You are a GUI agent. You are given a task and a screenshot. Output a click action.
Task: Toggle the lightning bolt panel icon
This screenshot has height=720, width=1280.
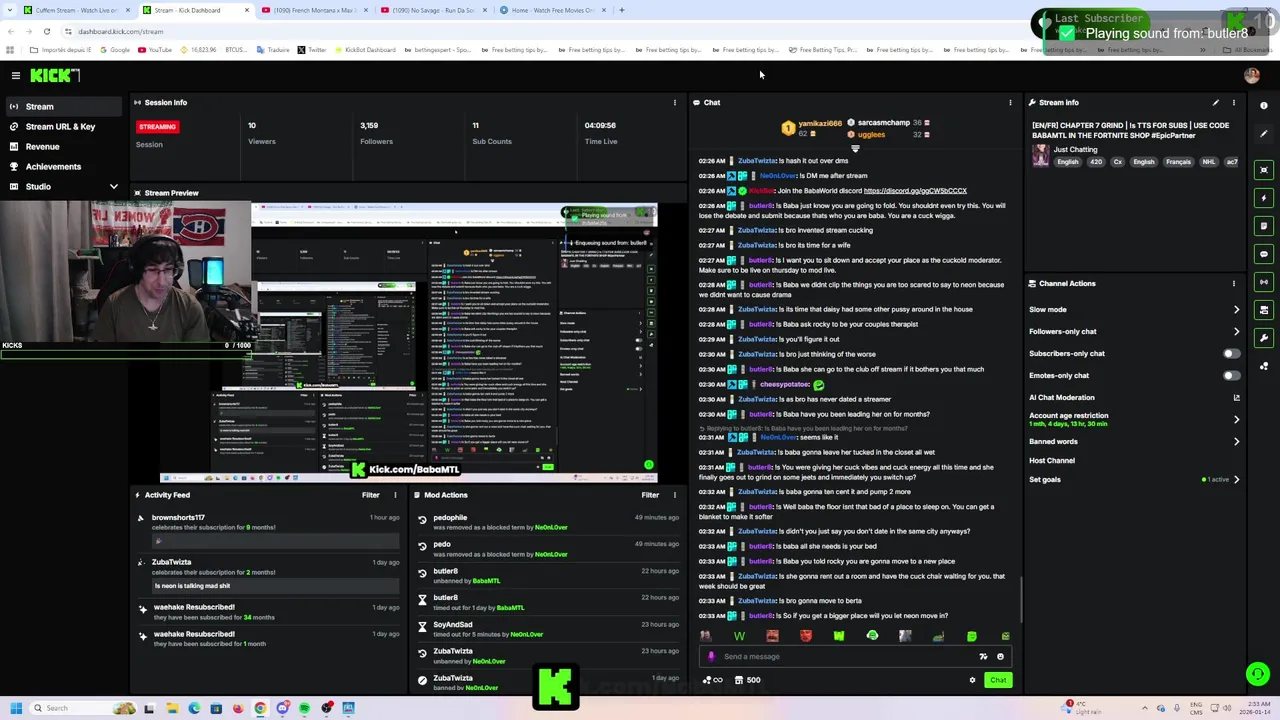point(1264,198)
